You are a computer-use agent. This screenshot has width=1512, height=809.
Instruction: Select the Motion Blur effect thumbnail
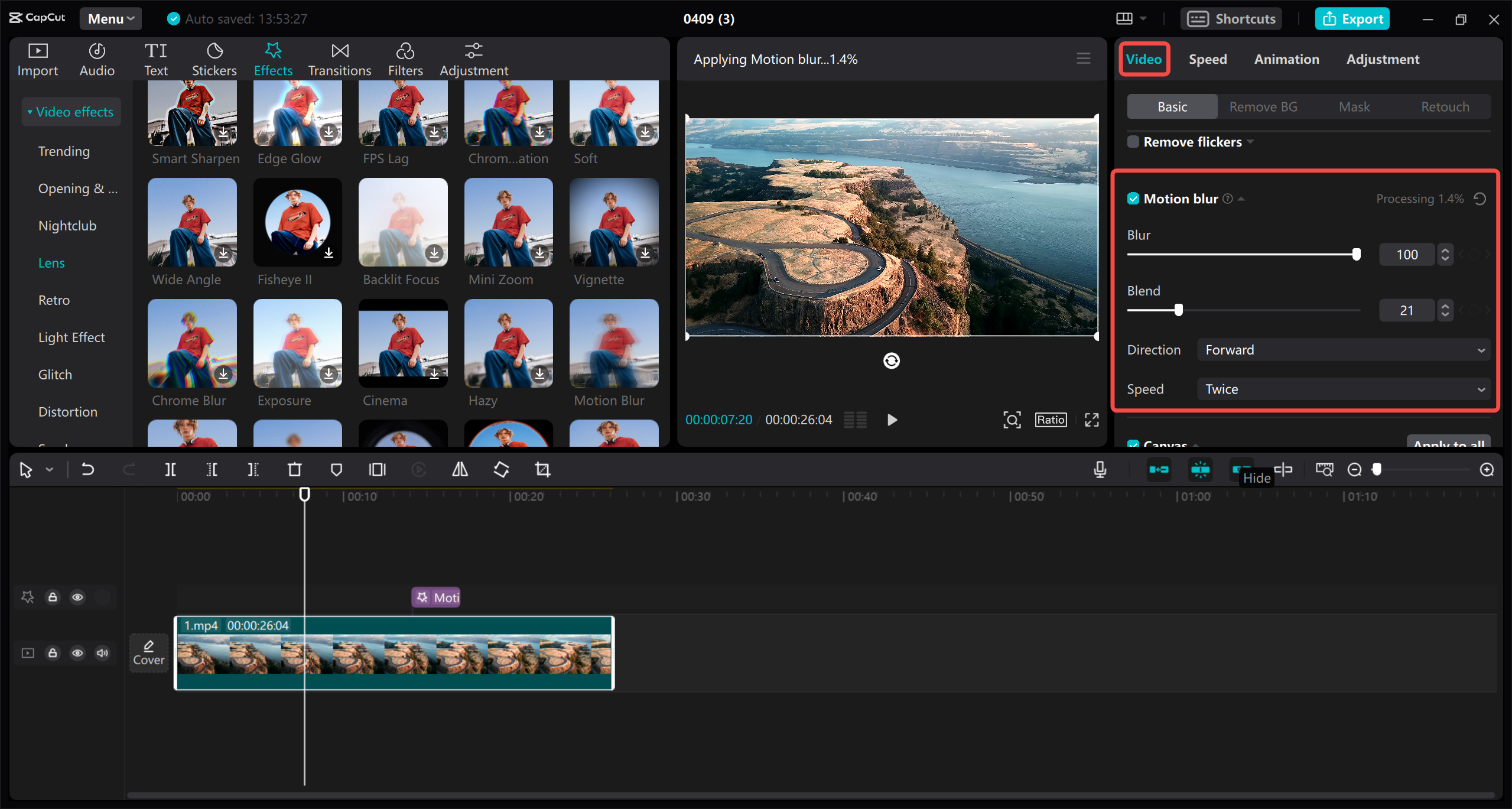[x=613, y=343]
